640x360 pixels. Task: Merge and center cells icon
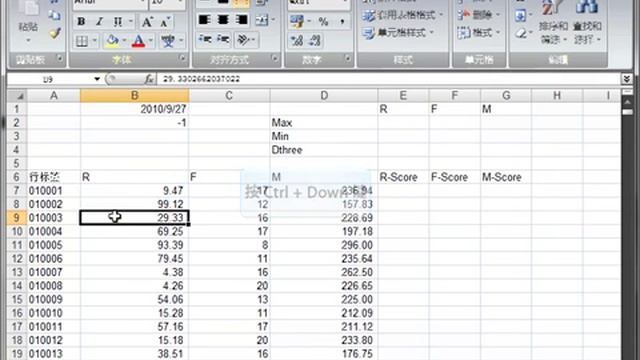click(x=262, y=20)
